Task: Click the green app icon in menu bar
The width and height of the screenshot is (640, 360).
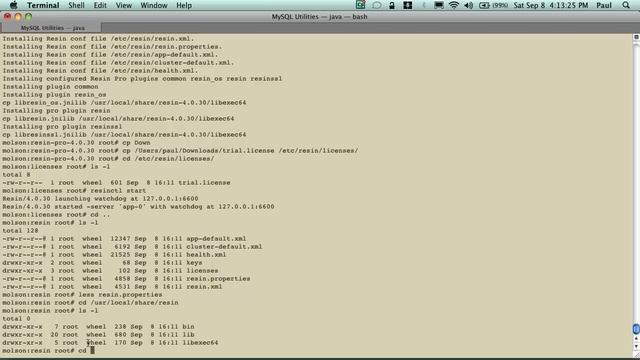Action: (360, 5)
